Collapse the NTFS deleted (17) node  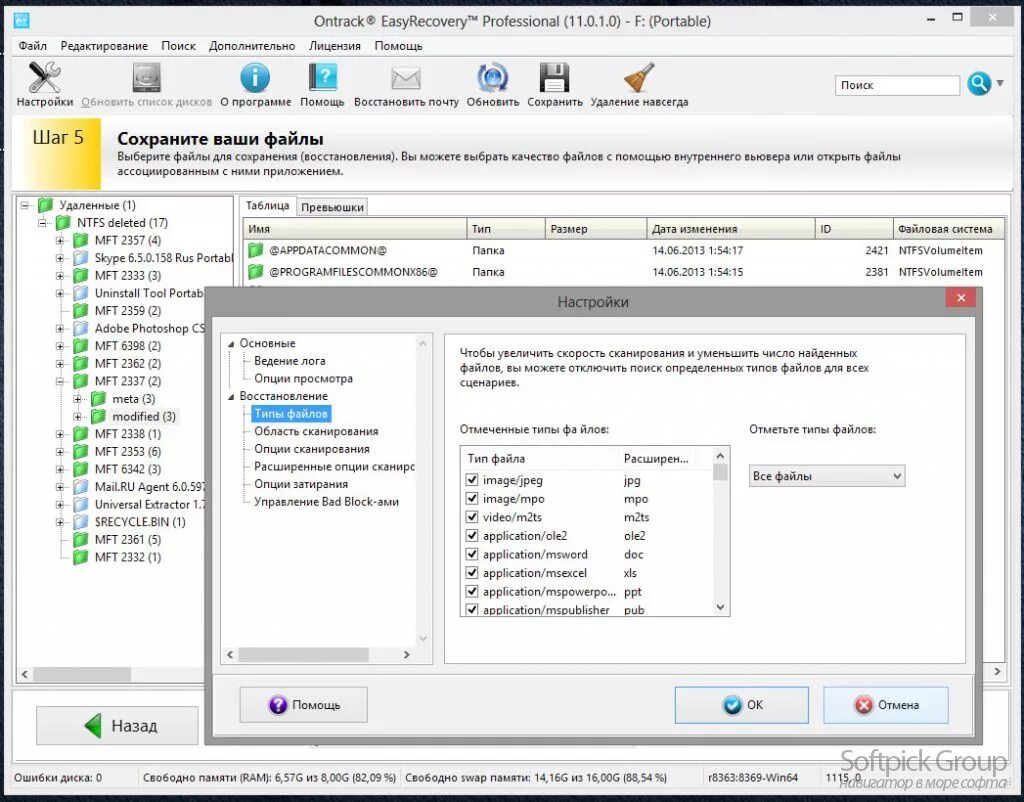42,223
